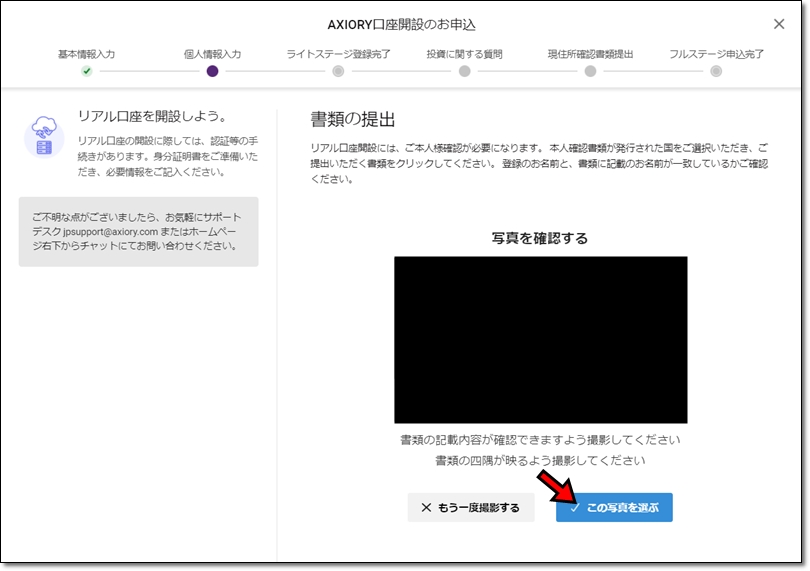Image resolution: width=810 pixels, height=571 pixels.
Task: Open the 現住所確認書類提出 step label
Action: (590, 54)
